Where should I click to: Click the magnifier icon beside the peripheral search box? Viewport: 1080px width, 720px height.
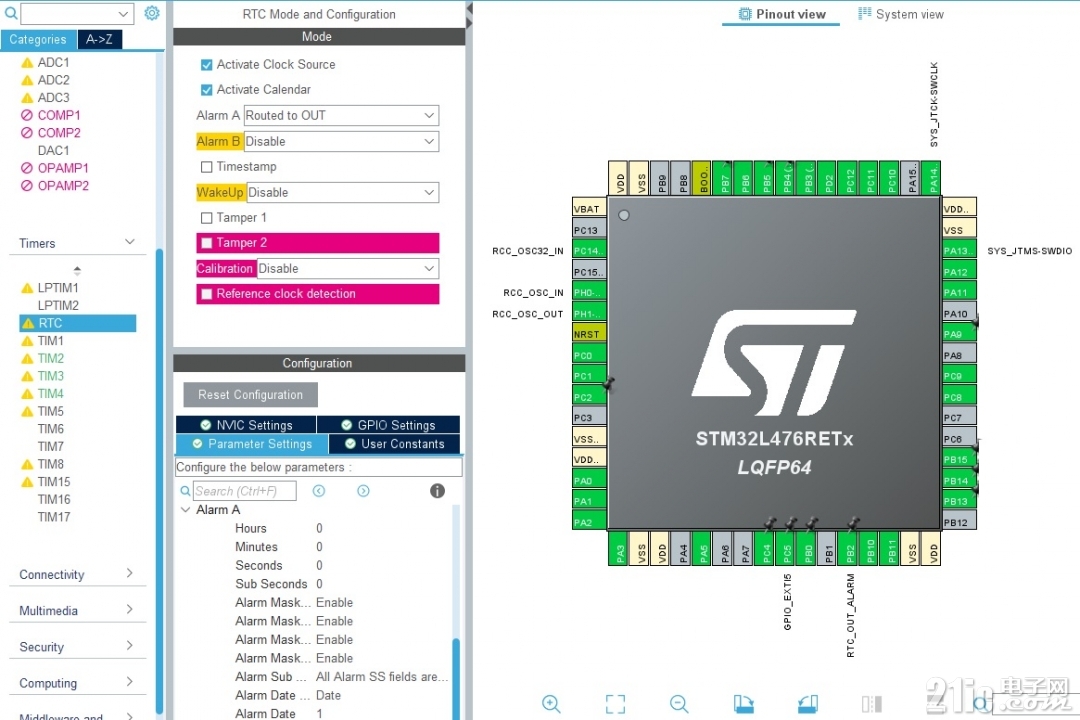[10, 13]
